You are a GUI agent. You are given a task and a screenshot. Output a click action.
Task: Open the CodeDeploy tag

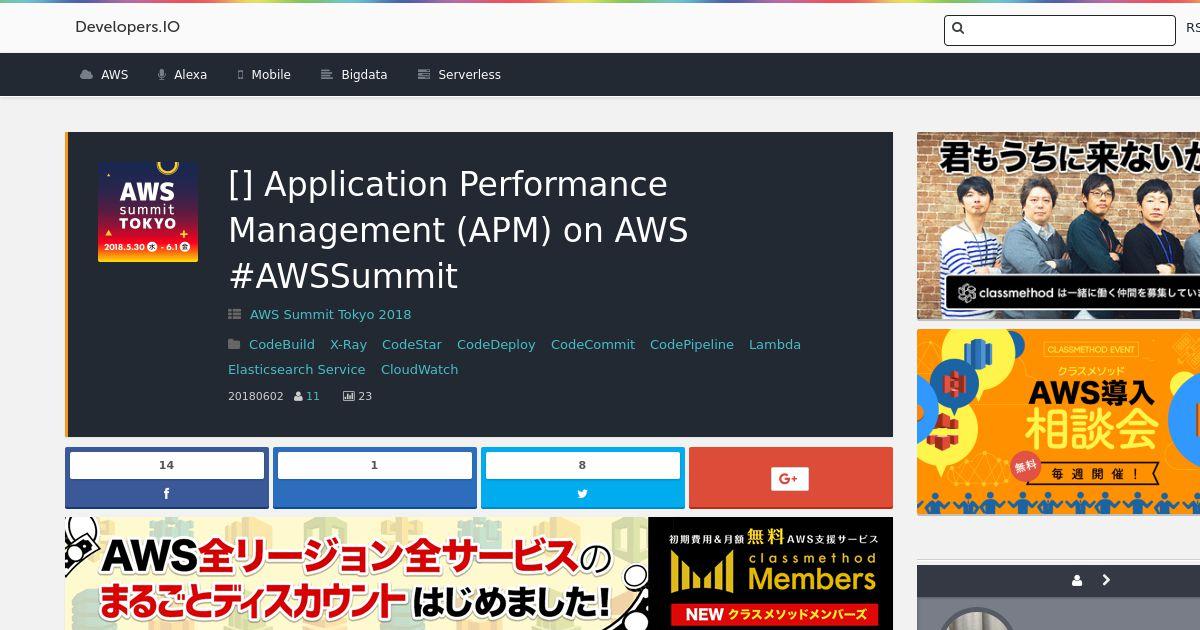coord(496,344)
